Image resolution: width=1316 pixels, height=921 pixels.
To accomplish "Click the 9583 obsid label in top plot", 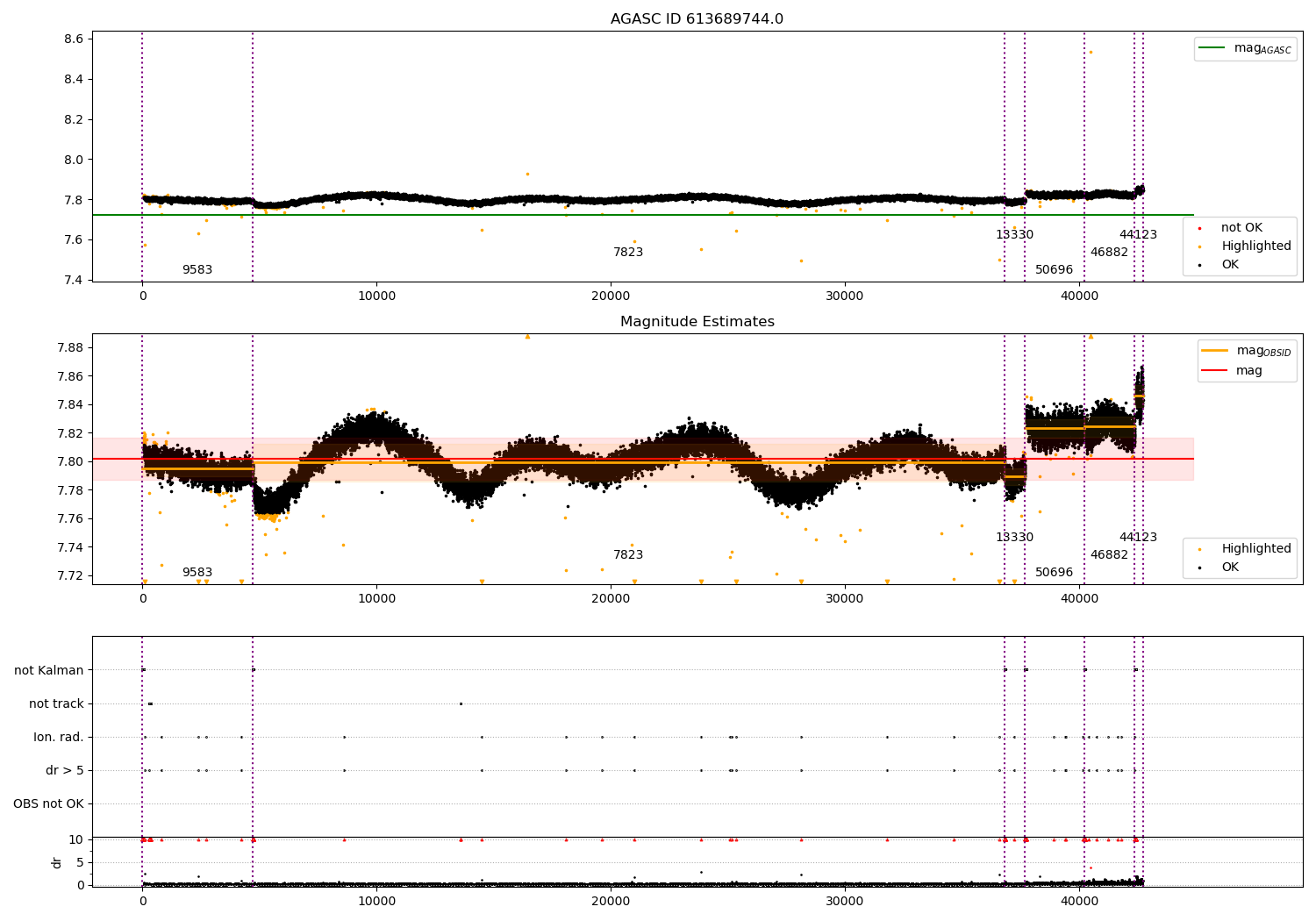I will [197, 270].
